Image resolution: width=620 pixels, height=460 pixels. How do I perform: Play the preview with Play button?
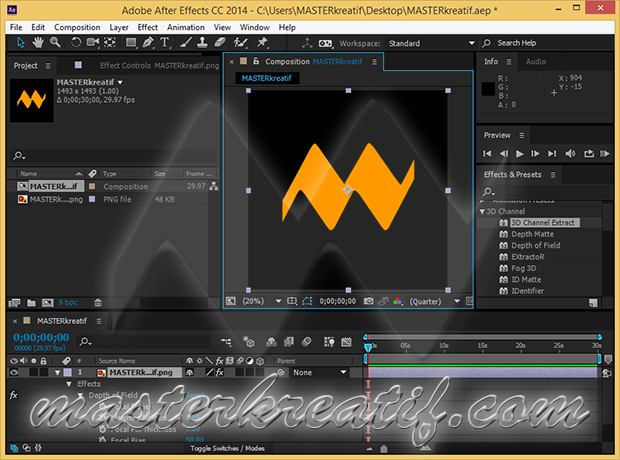[520, 153]
